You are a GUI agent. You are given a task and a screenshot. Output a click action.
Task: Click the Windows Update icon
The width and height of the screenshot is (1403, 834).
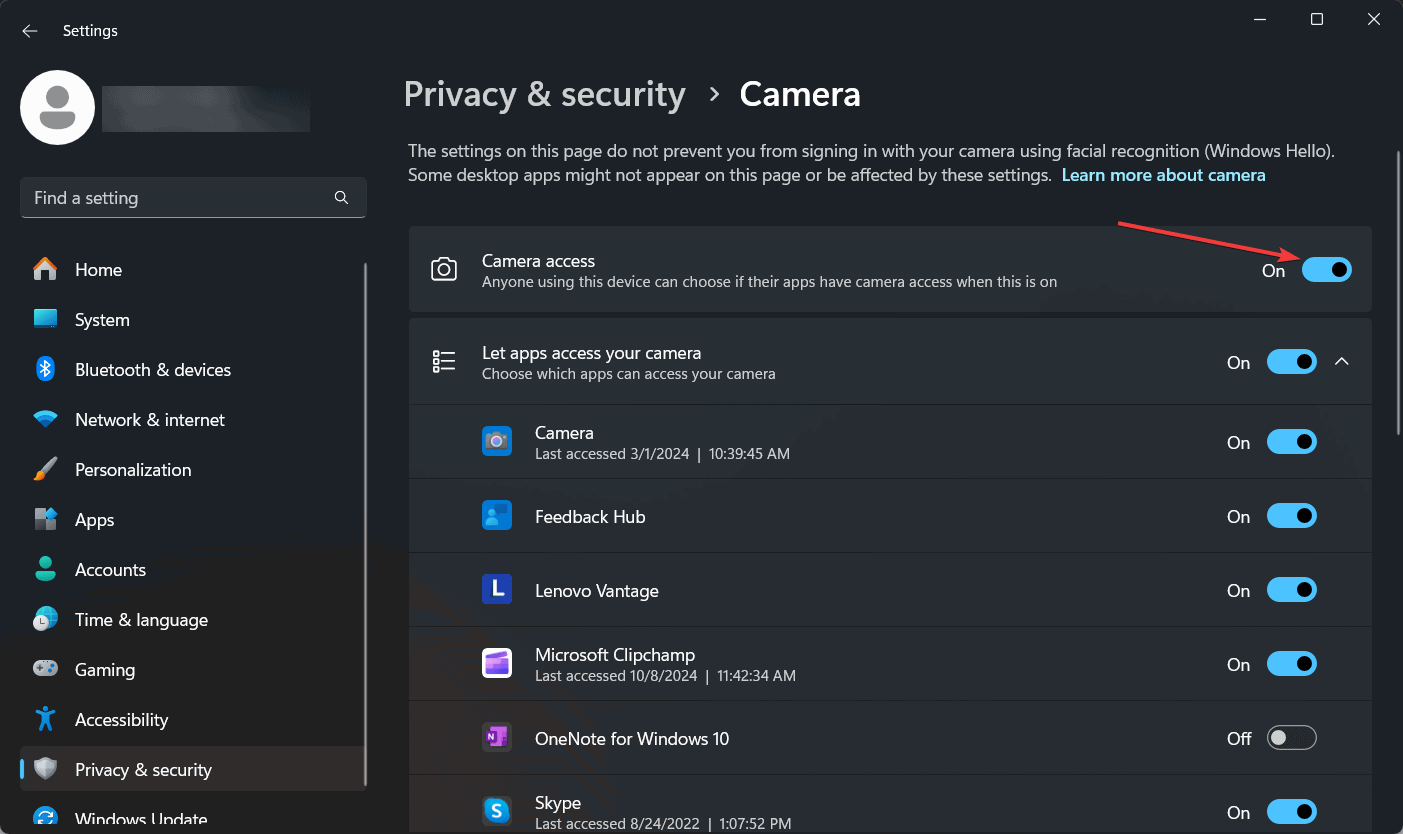pyautogui.click(x=45, y=818)
